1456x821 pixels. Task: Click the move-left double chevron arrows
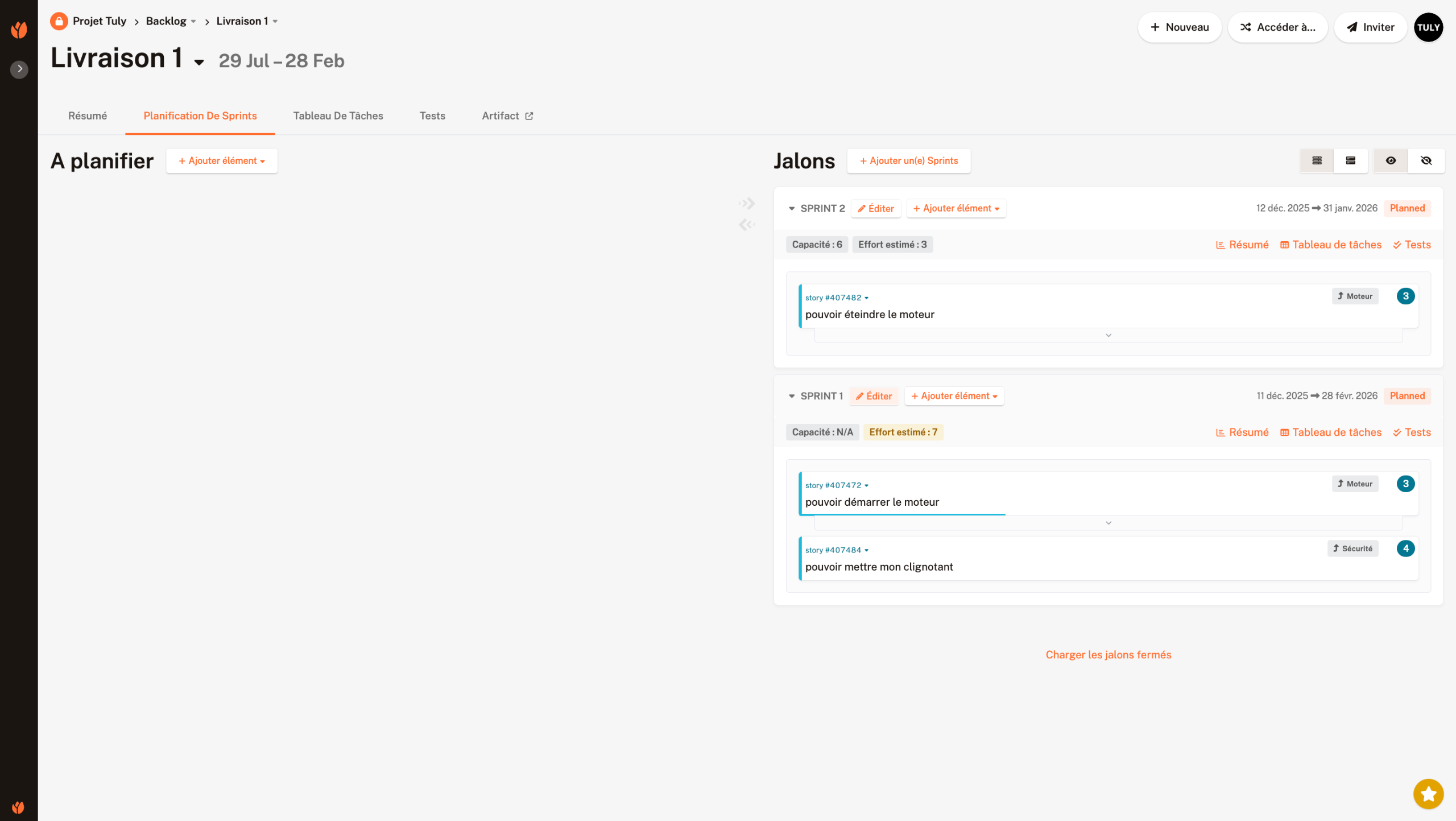(747, 225)
